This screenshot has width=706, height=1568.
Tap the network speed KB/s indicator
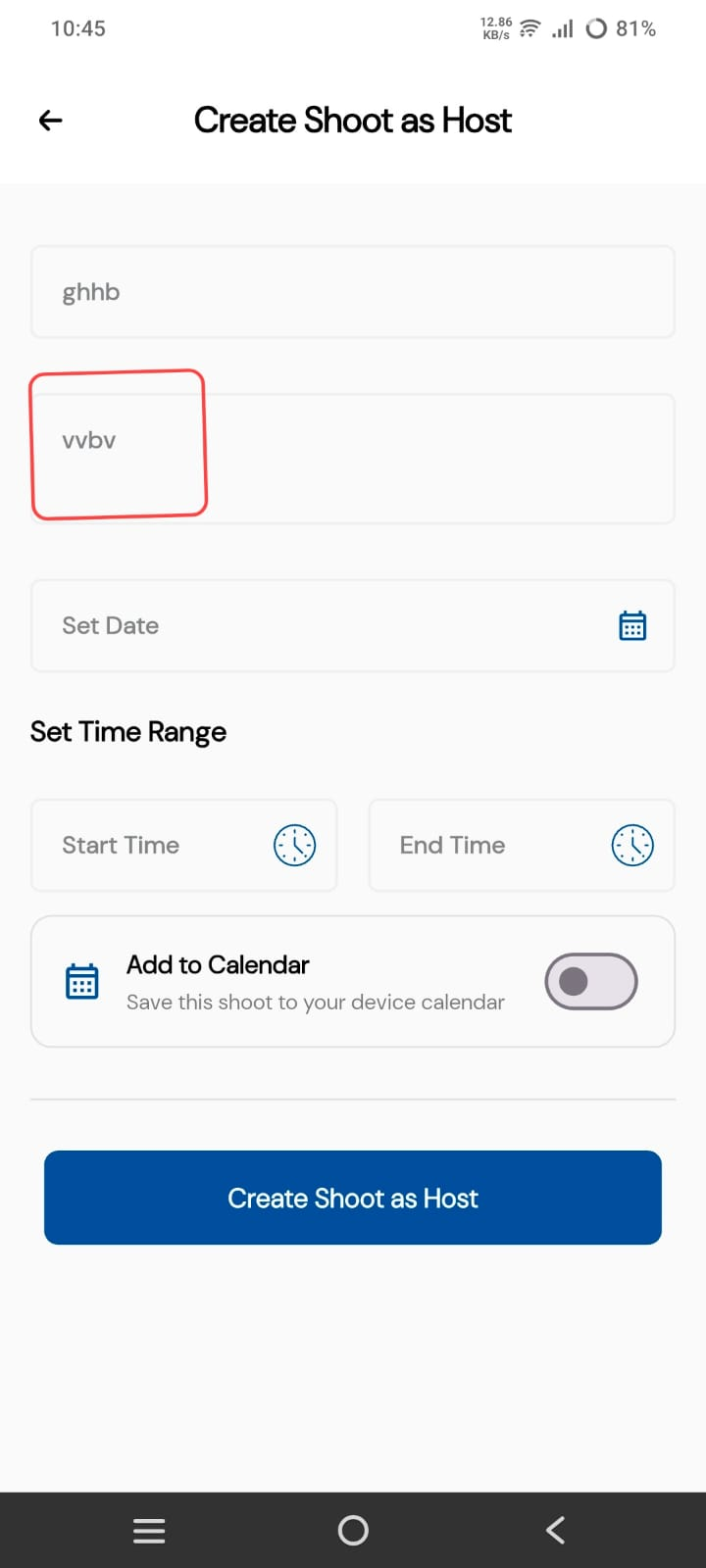click(496, 28)
